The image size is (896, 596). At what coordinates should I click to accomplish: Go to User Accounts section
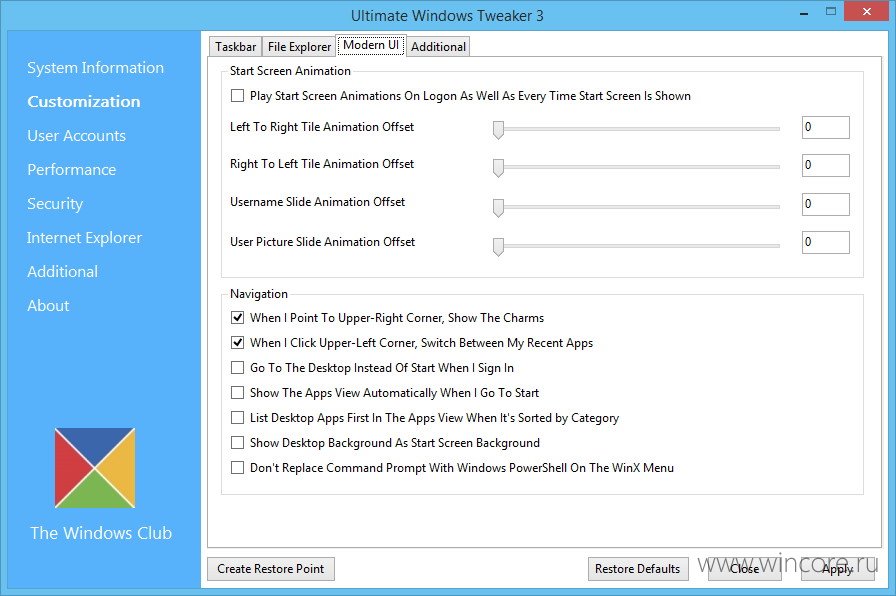[x=77, y=135]
